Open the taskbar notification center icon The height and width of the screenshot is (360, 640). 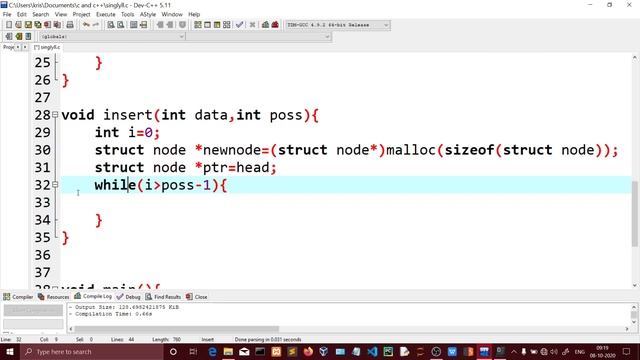pos(627,351)
